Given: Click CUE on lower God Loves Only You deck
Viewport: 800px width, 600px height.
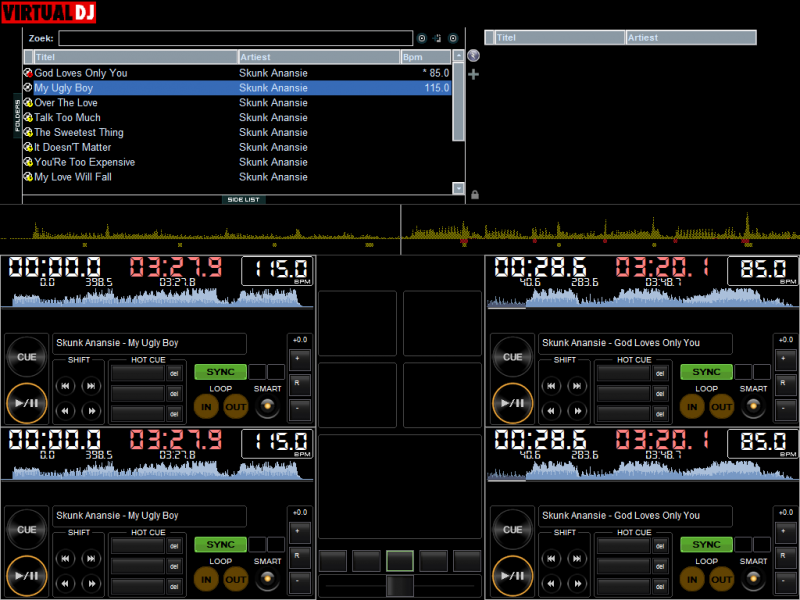Looking at the screenshot, I should coord(513,530).
